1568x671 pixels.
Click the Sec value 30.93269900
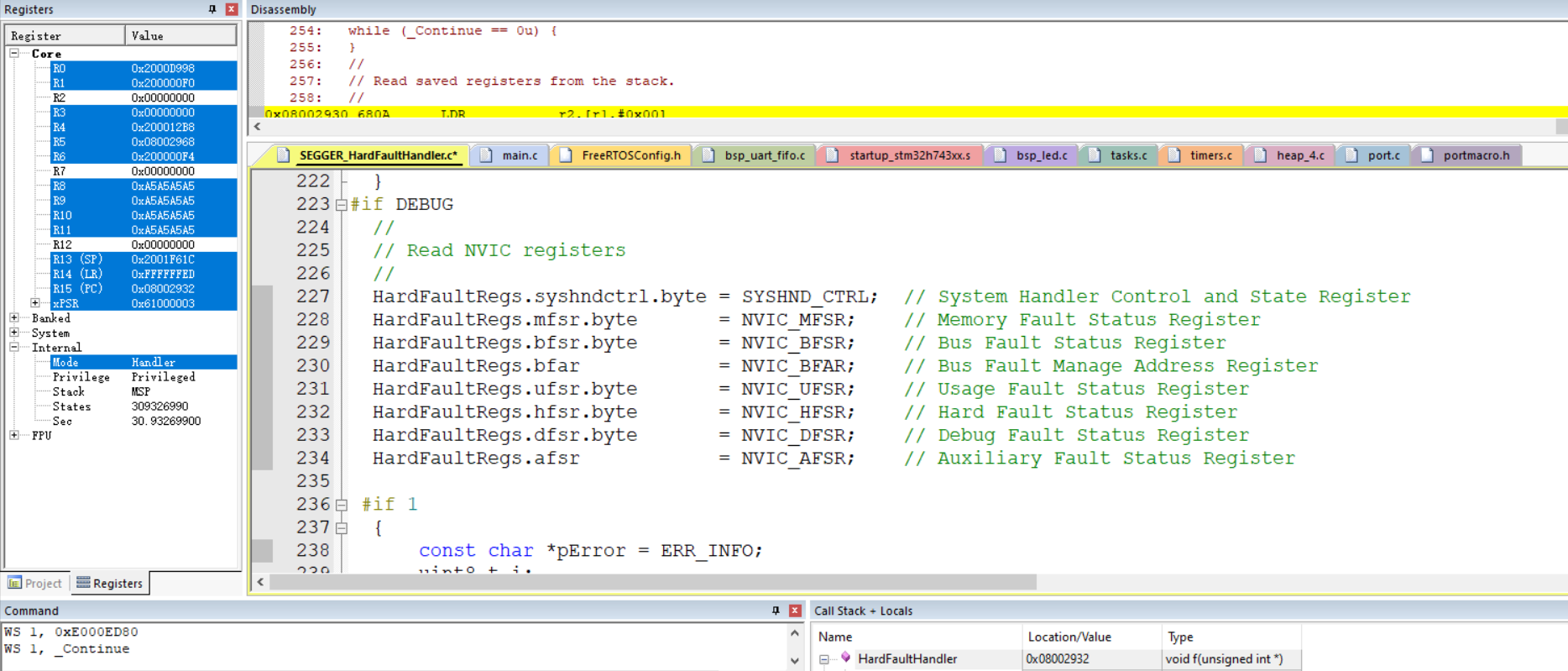[166, 421]
